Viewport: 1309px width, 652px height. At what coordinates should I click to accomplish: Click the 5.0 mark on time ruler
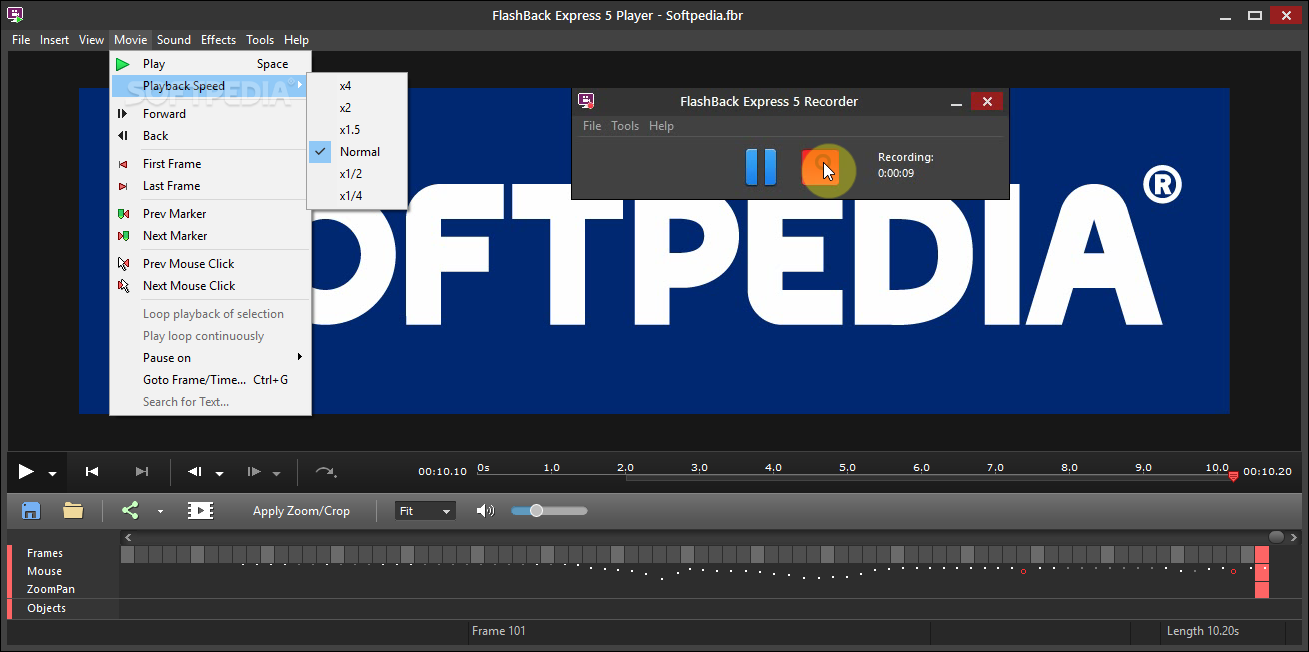(847, 468)
